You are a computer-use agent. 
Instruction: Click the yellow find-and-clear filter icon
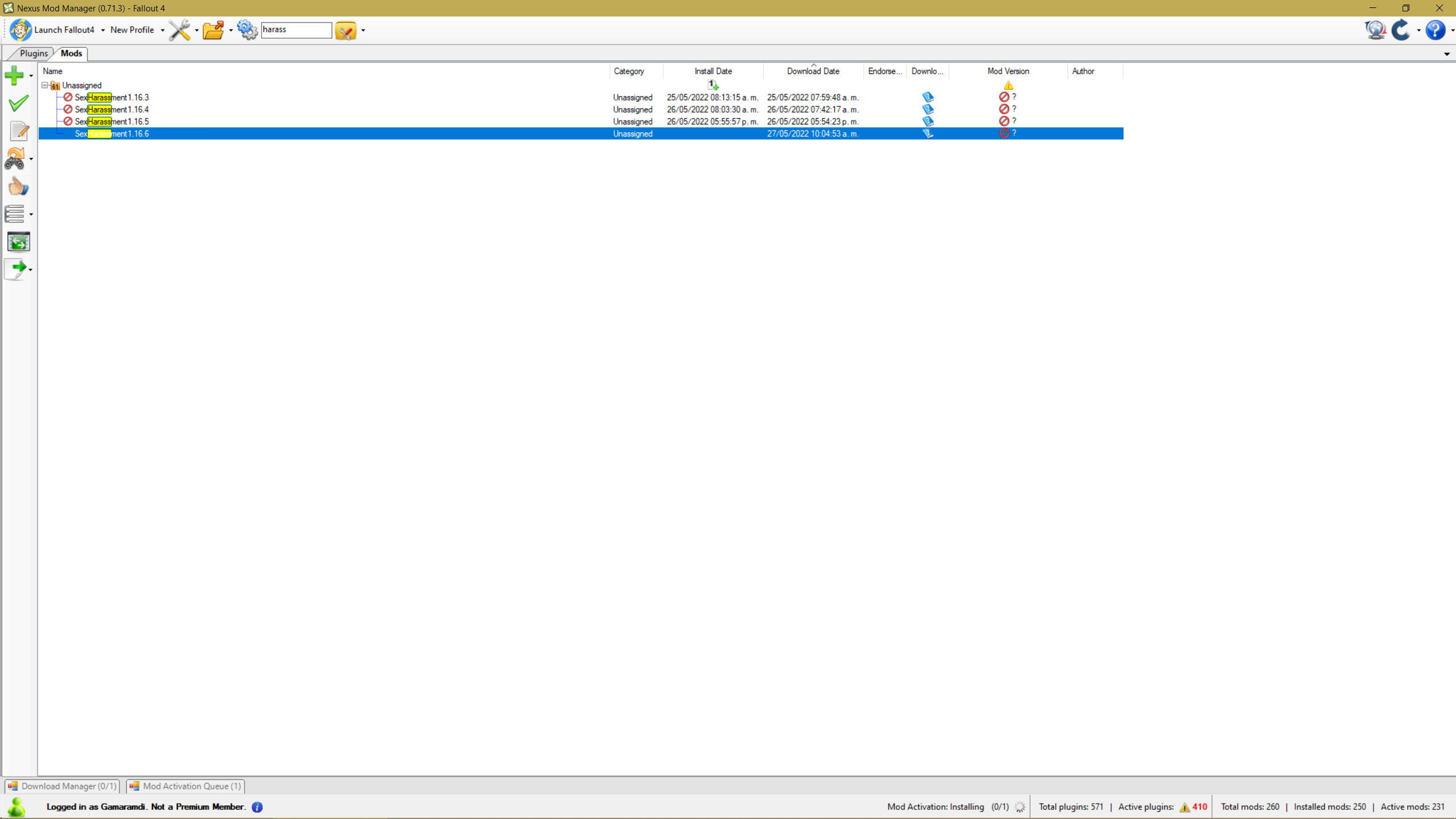(x=346, y=30)
